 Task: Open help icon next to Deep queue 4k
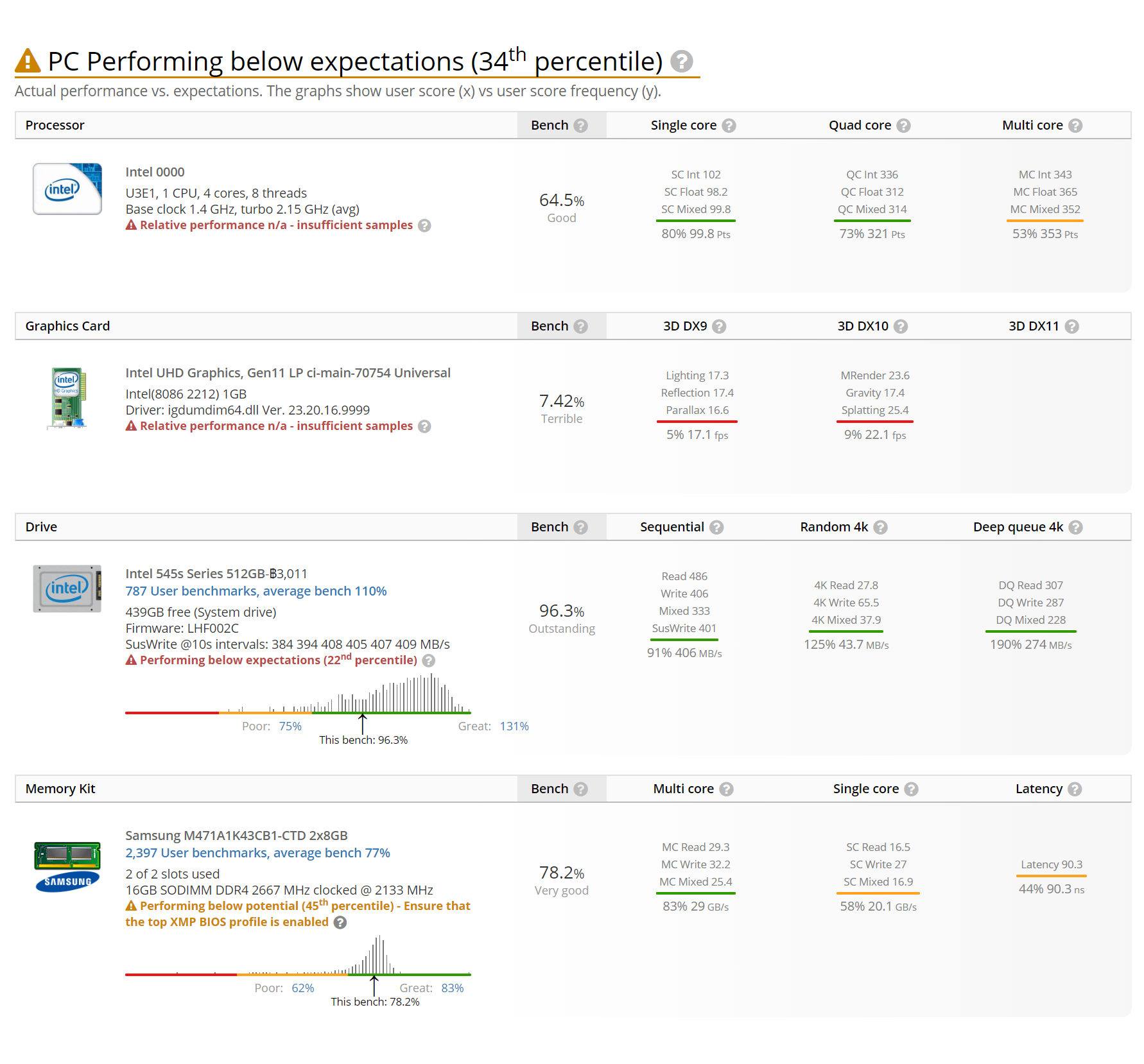[1076, 528]
